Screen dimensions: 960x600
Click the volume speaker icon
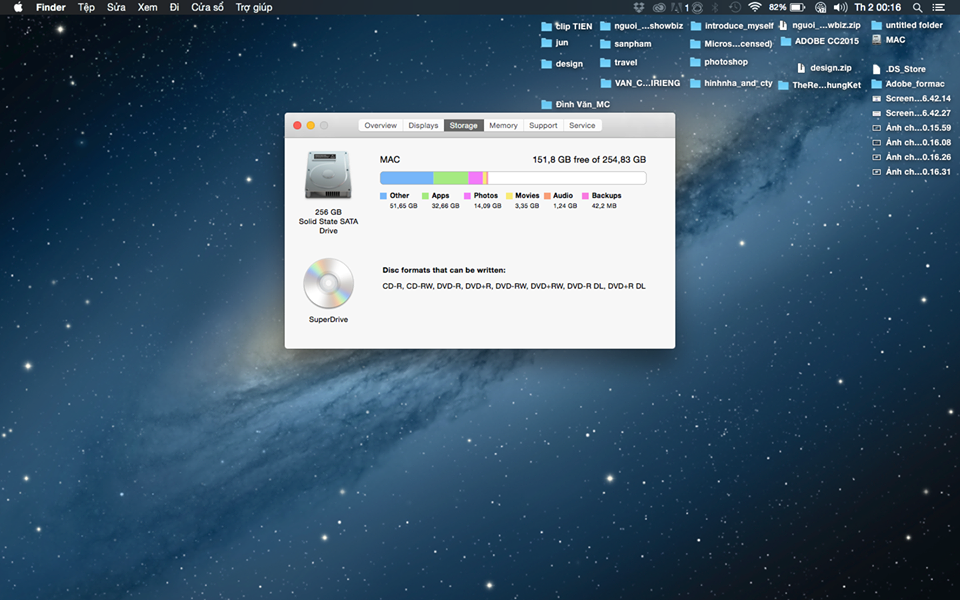tap(839, 7)
